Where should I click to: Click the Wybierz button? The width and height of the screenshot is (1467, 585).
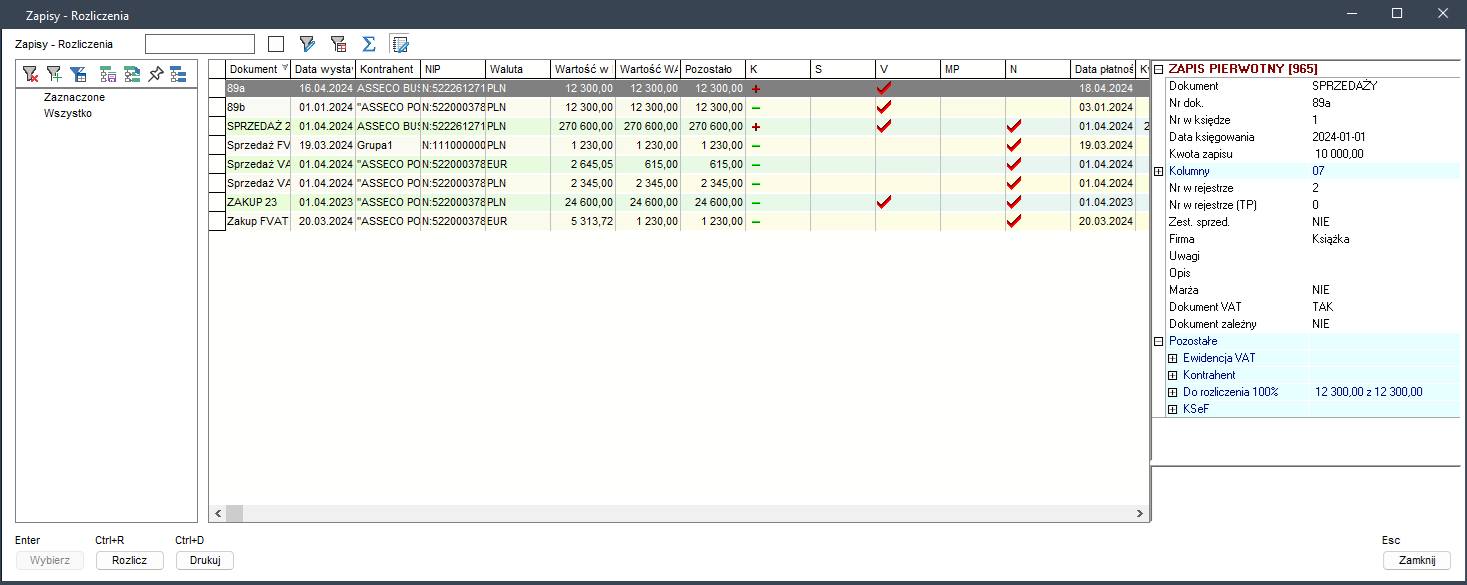pos(50,560)
